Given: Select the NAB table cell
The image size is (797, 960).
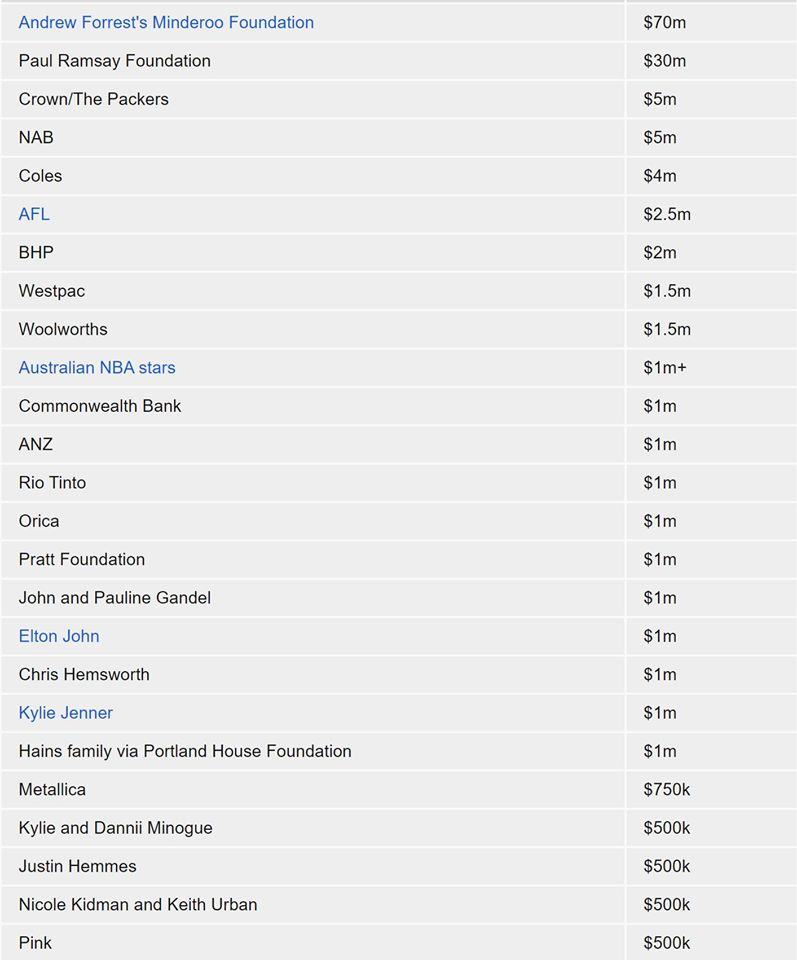Looking at the screenshot, I should (x=36, y=137).
